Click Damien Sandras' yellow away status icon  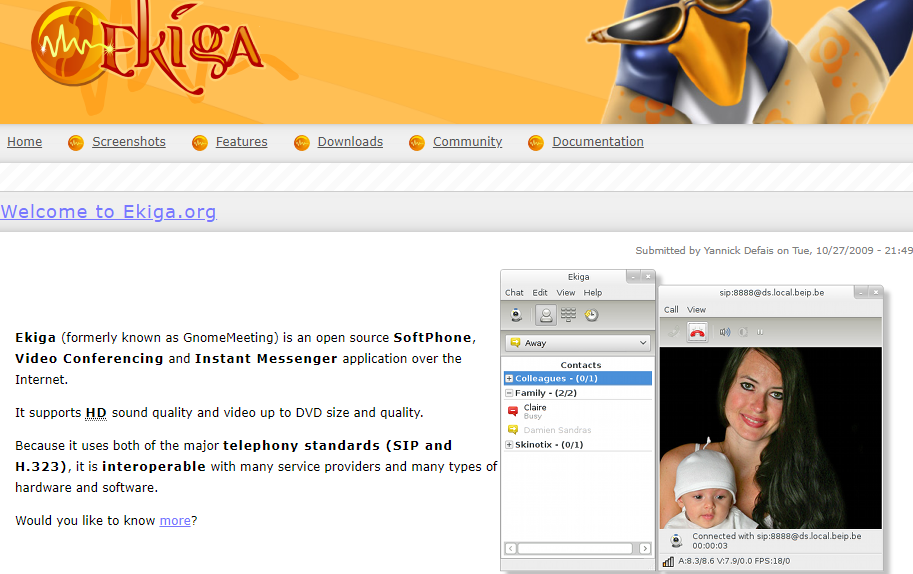coord(513,430)
